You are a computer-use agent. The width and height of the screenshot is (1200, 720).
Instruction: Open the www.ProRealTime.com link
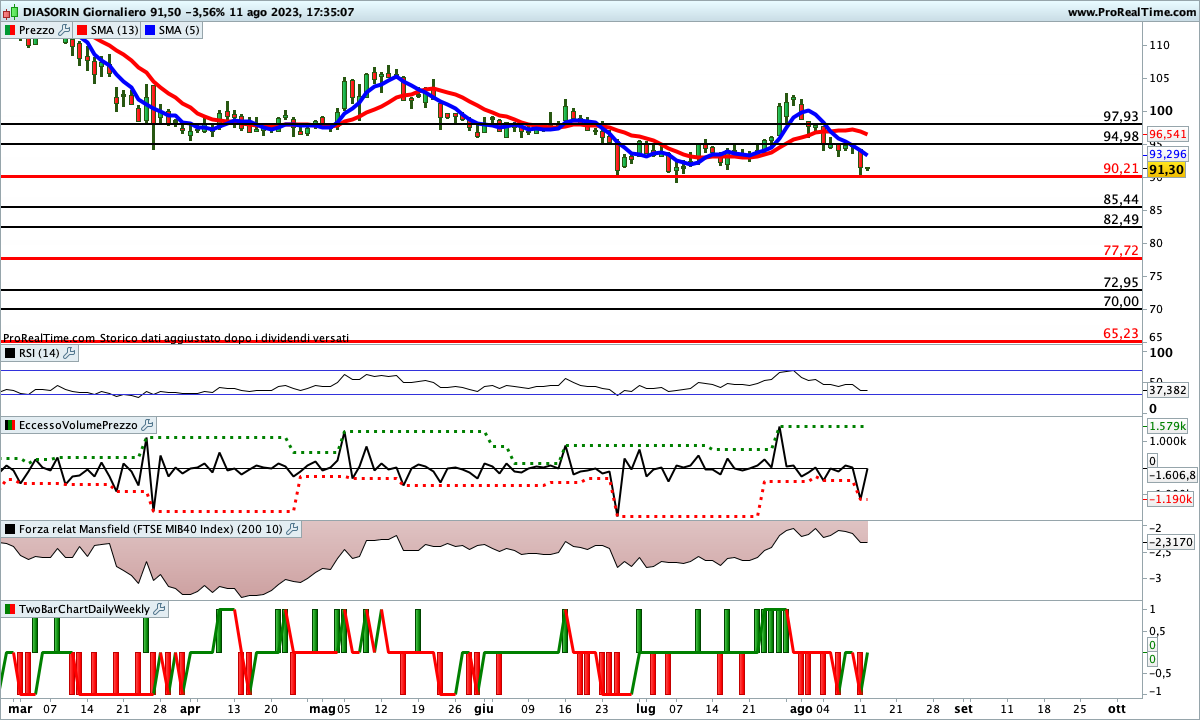point(1131,12)
